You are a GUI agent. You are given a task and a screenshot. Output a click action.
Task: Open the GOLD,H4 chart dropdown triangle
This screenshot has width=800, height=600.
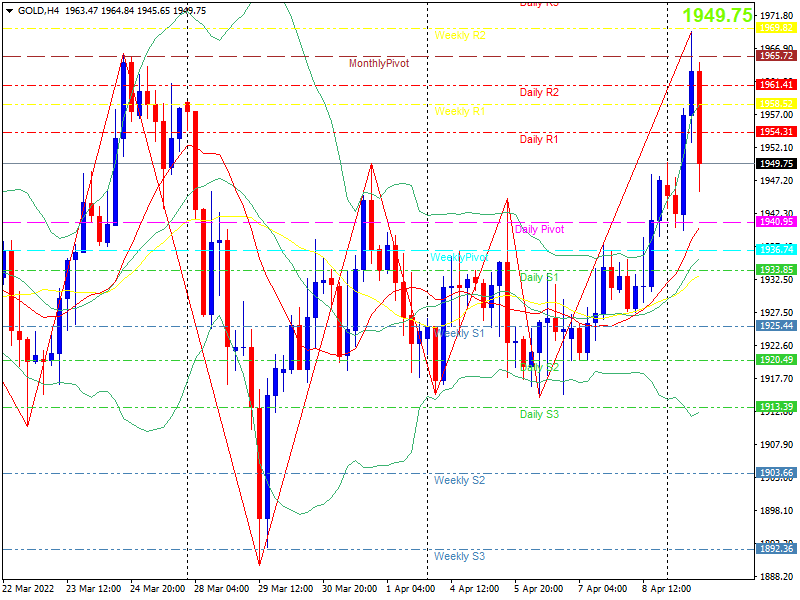point(9,11)
